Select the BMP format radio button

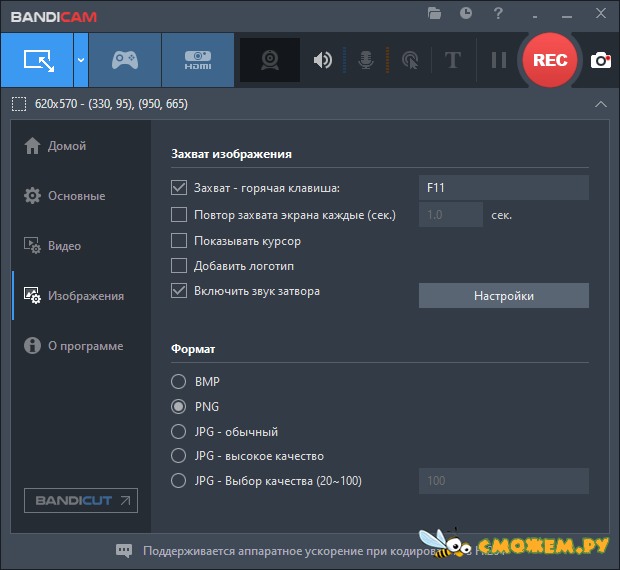coord(179,381)
